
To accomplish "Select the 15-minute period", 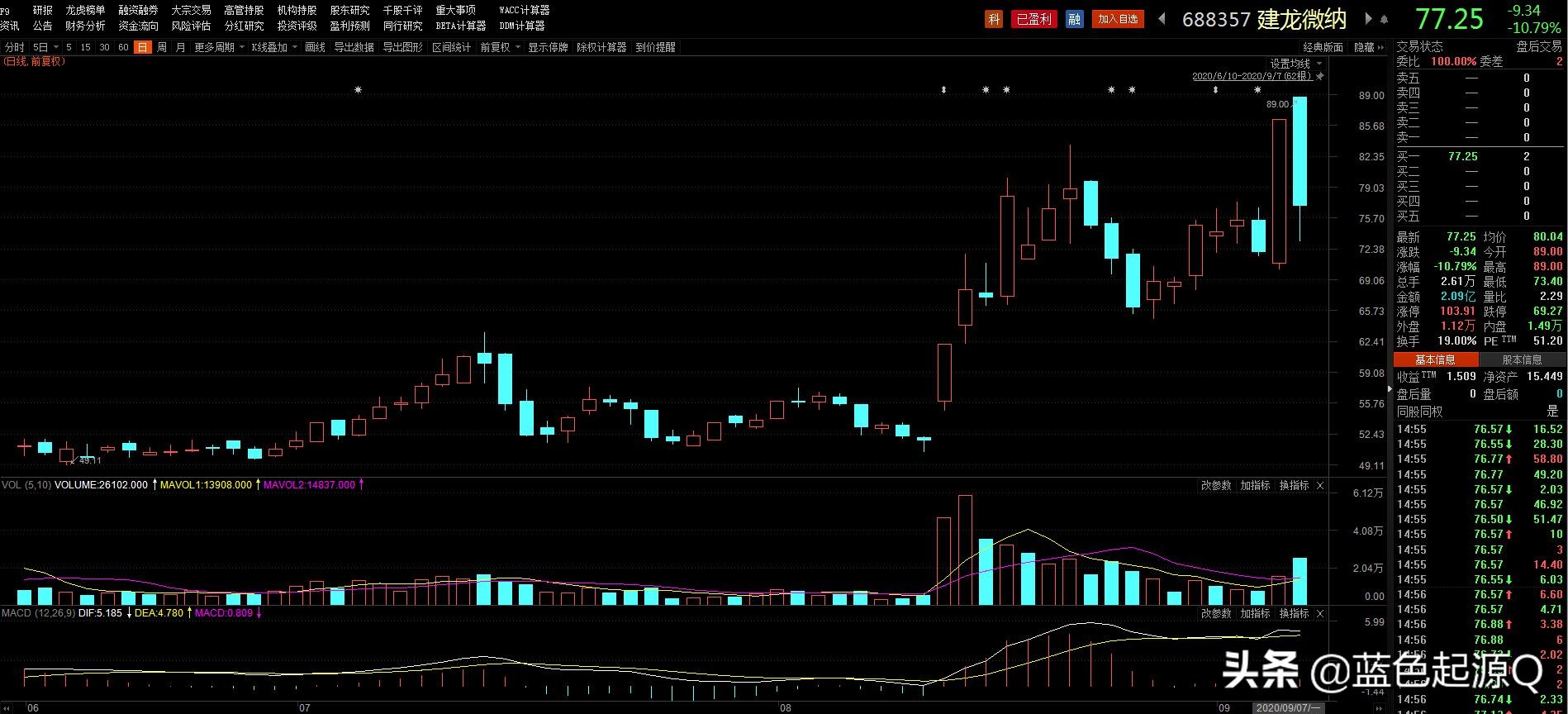I will click(85, 48).
